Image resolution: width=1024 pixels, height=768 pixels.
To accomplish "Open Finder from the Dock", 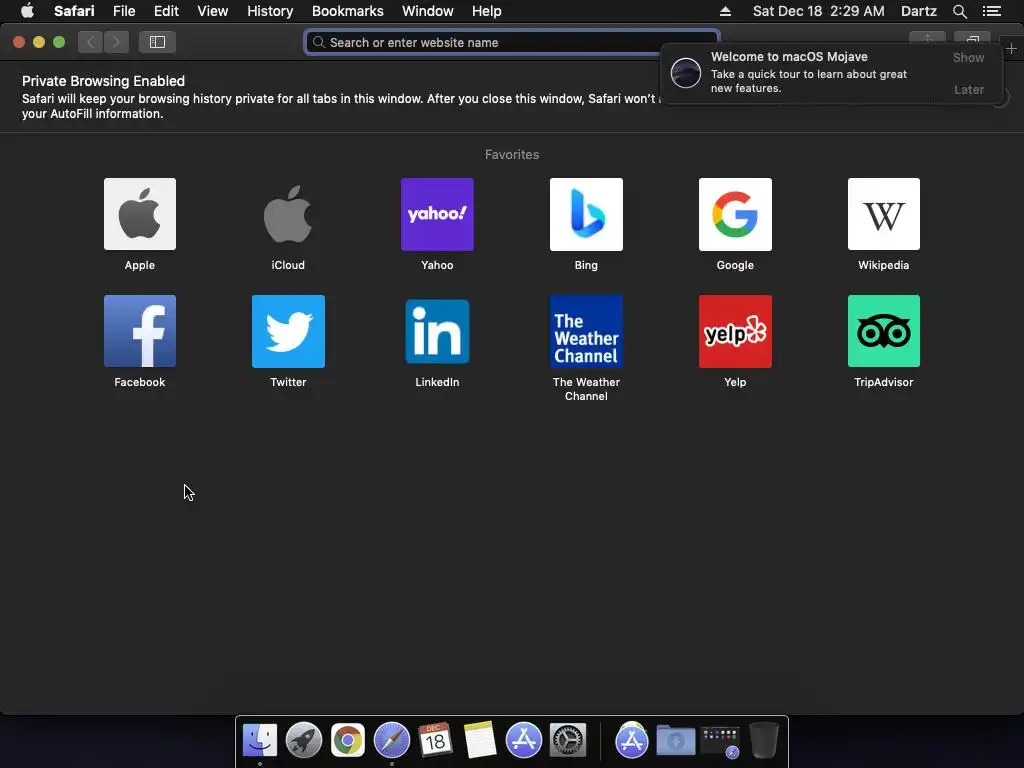I will pos(260,741).
